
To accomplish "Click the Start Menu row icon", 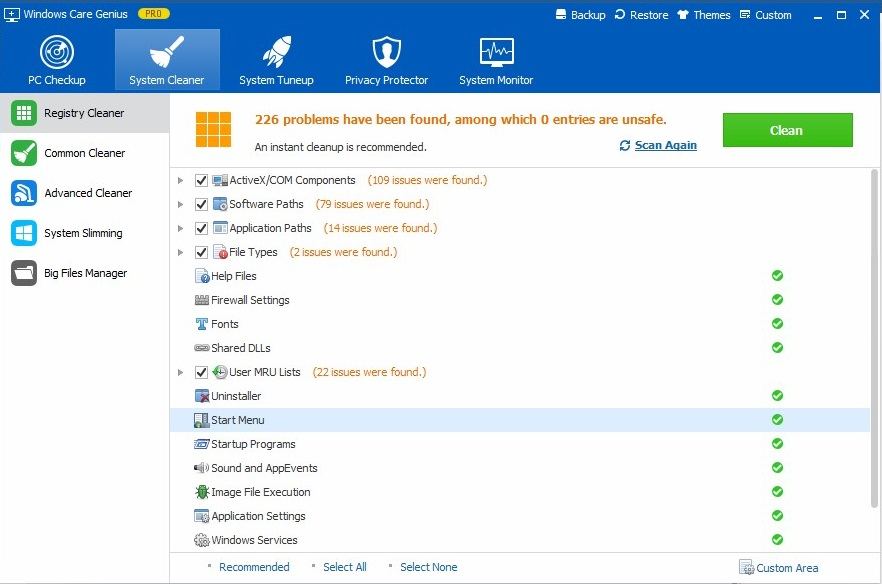I will pyautogui.click(x=202, y=420).
